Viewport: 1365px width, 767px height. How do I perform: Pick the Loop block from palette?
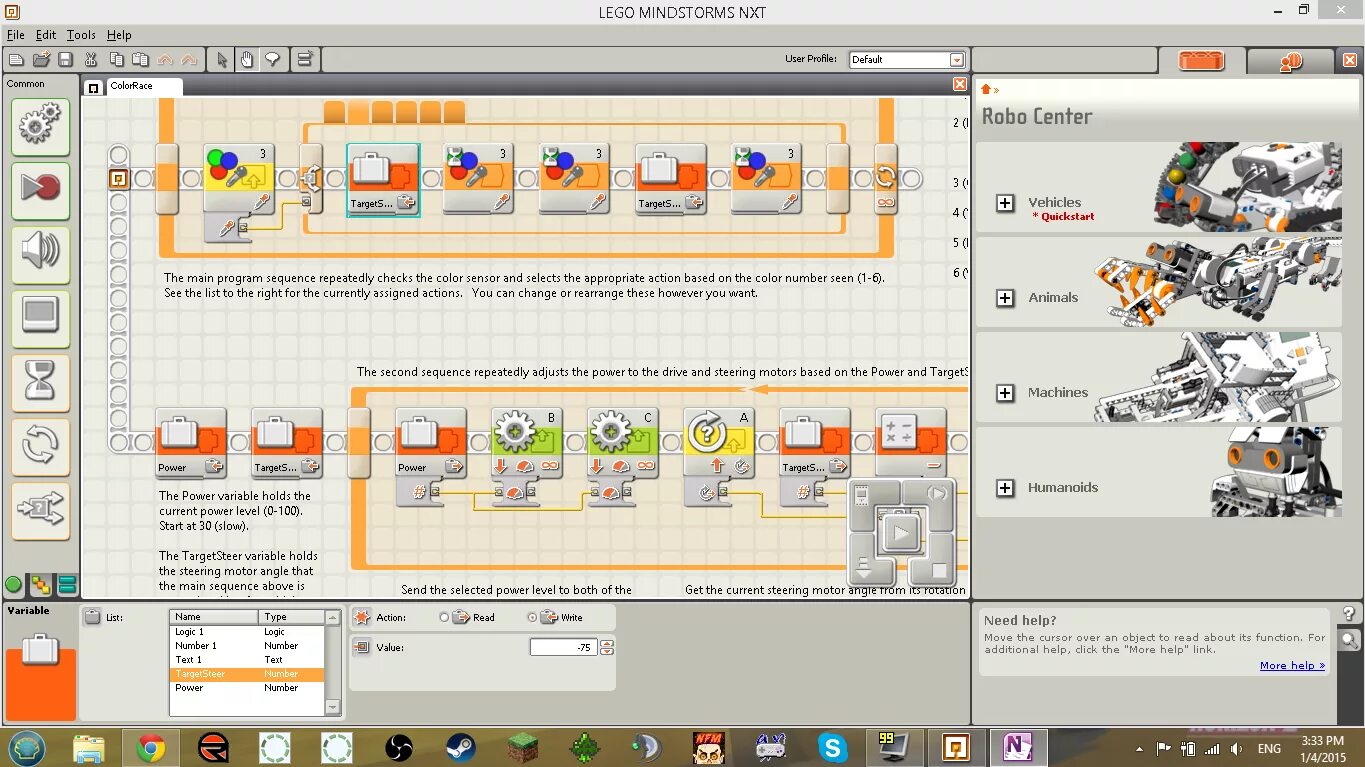point(40,446)
